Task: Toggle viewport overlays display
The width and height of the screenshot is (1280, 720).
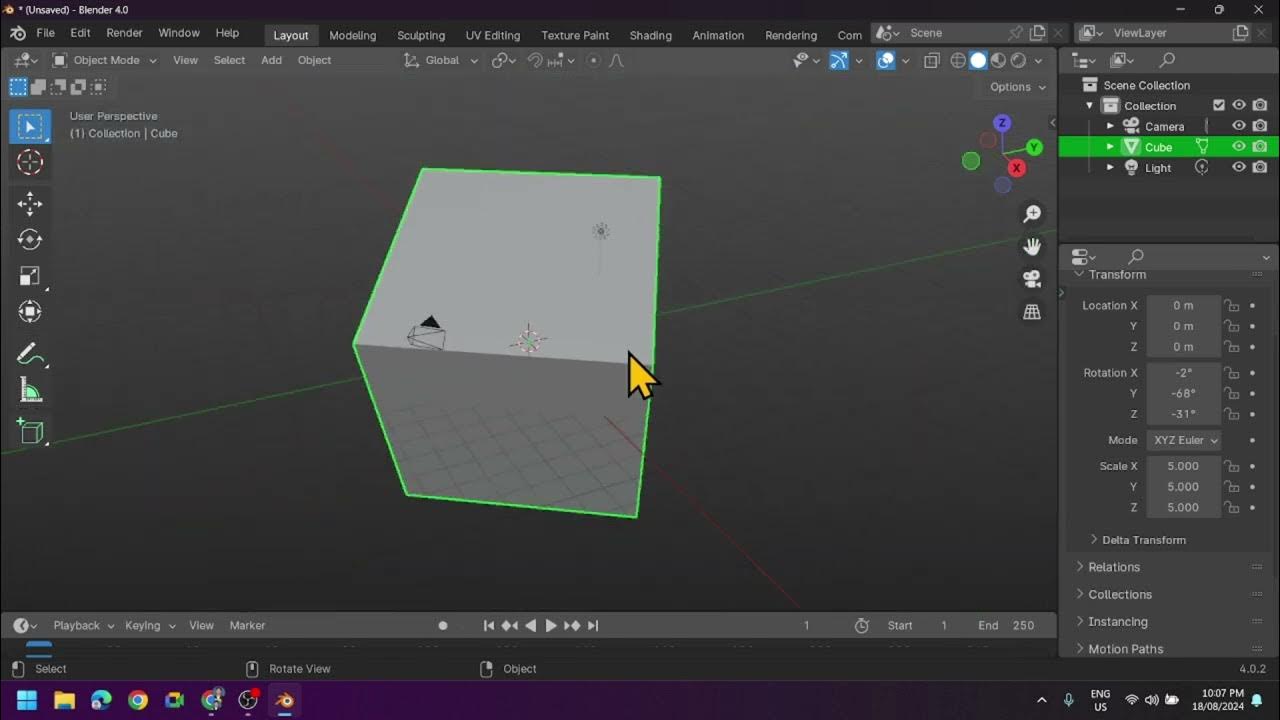Action: pyautogui.click(x=886, y=60)
